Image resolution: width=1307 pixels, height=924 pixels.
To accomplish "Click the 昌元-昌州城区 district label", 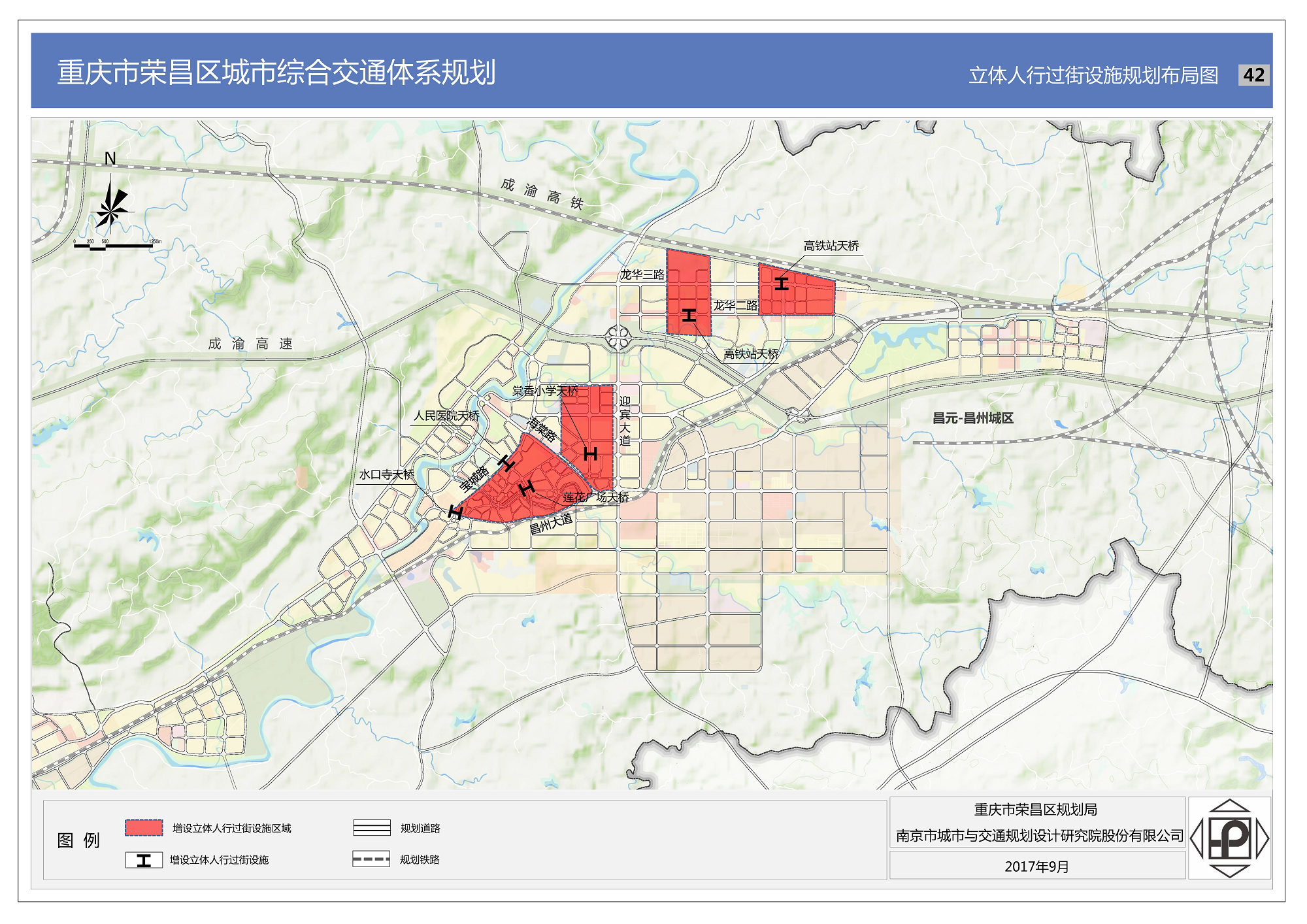I will point(972,418).
